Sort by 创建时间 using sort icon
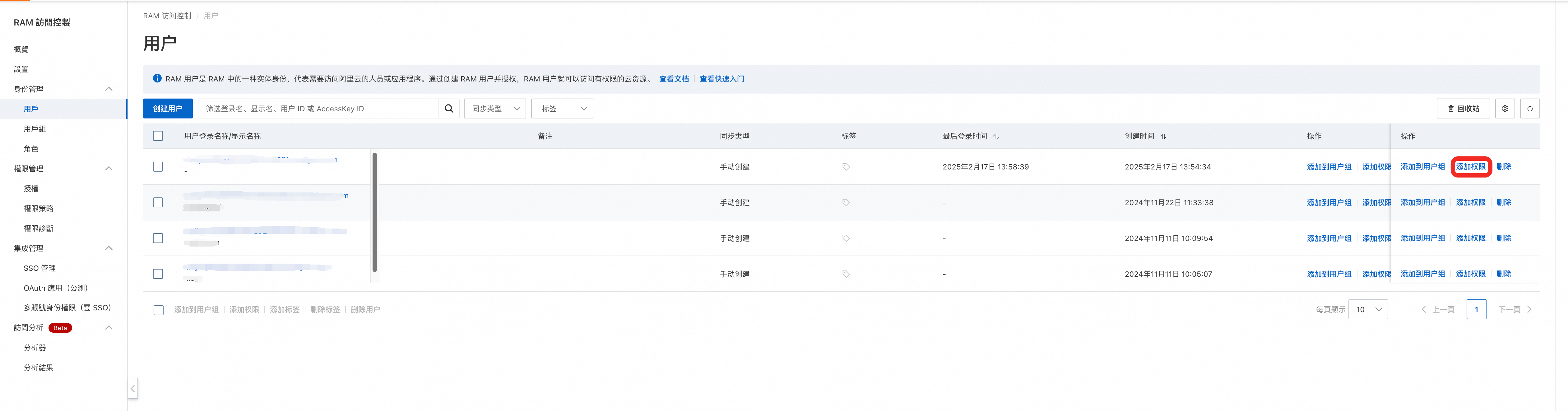The width and height of the screenshot is (1568, 411). [1162, 136]
